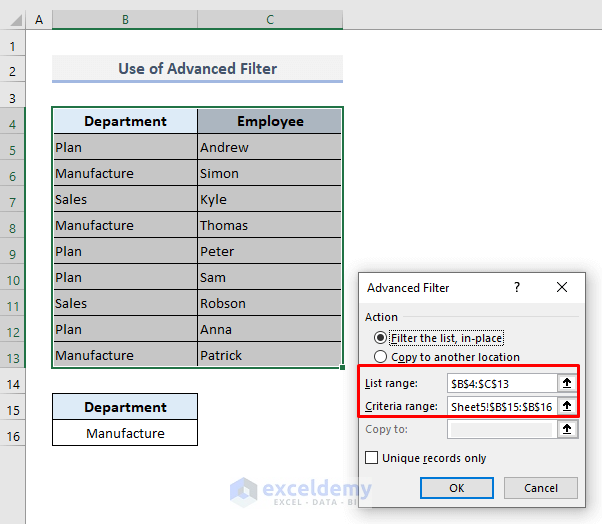Image resolution: width=602 pixels, height=524 pixels.
Task: Click the cell containing Robson
Action: click(x=270, y=304)
